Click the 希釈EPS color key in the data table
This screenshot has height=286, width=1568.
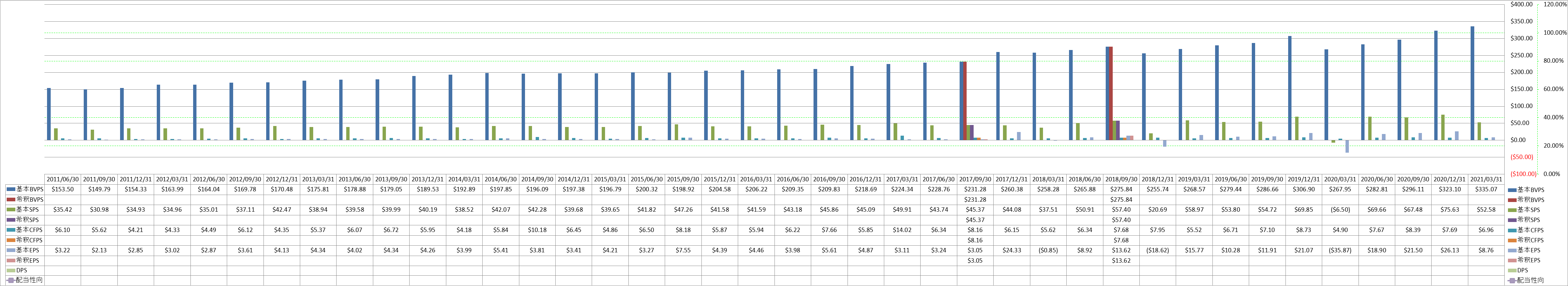tap(11, 260)
